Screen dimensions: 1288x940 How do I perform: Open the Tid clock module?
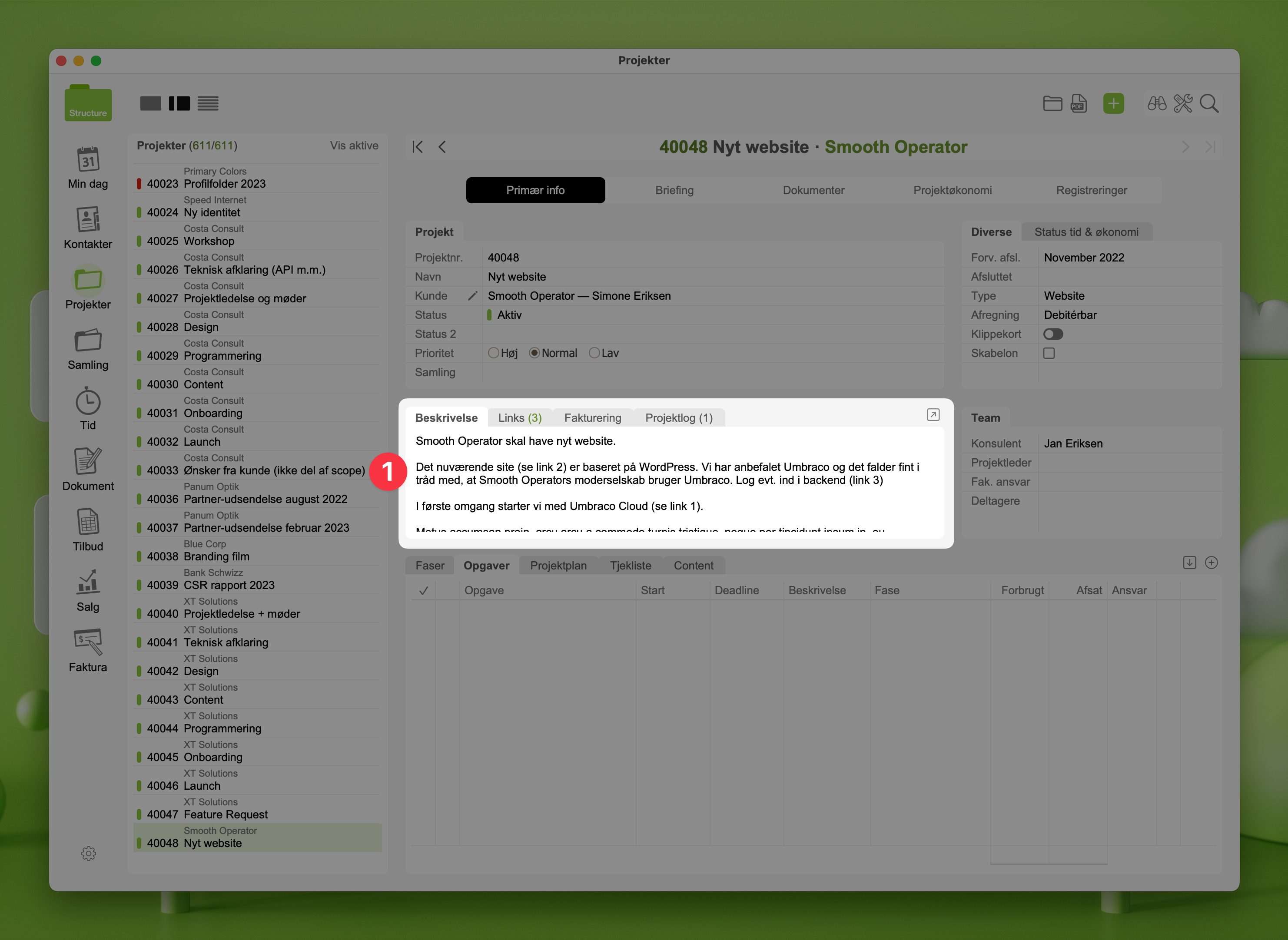click(x=88, y=403)
